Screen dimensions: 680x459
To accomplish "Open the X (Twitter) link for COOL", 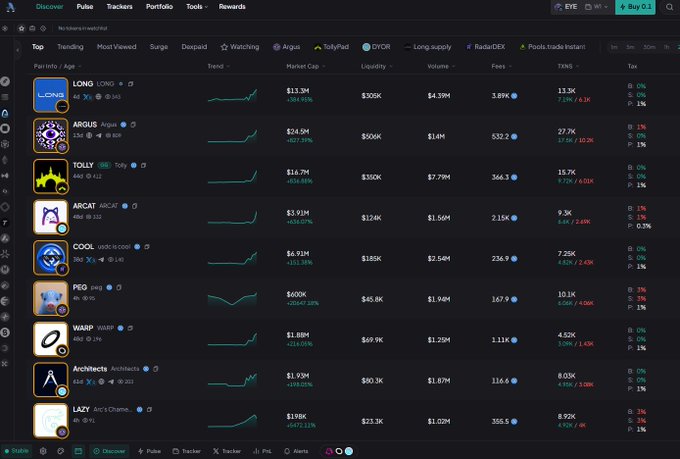I will click(x=90, y=260).
